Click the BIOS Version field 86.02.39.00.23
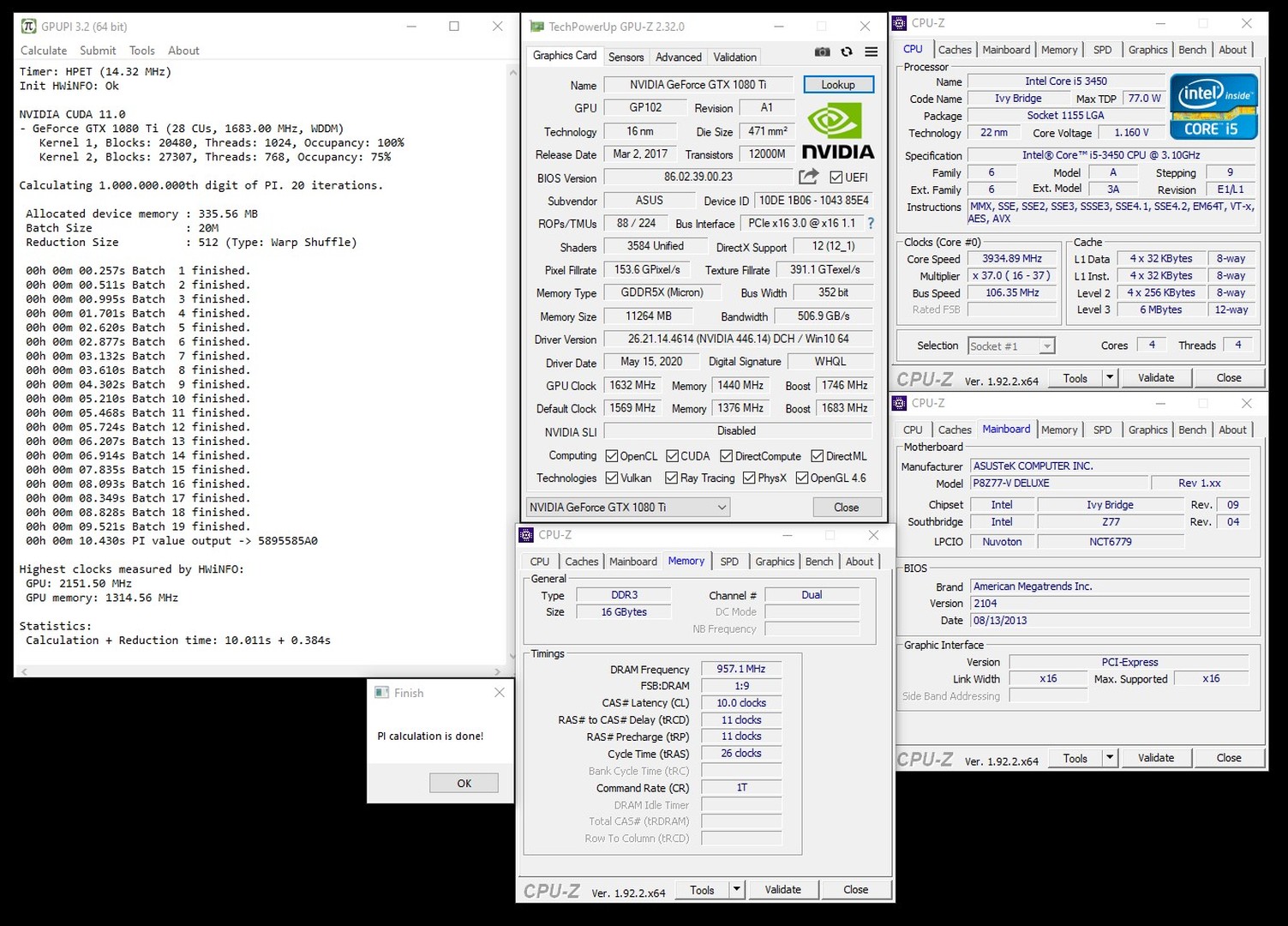This screenshot has height=926, width=1288. pos(698,177)
